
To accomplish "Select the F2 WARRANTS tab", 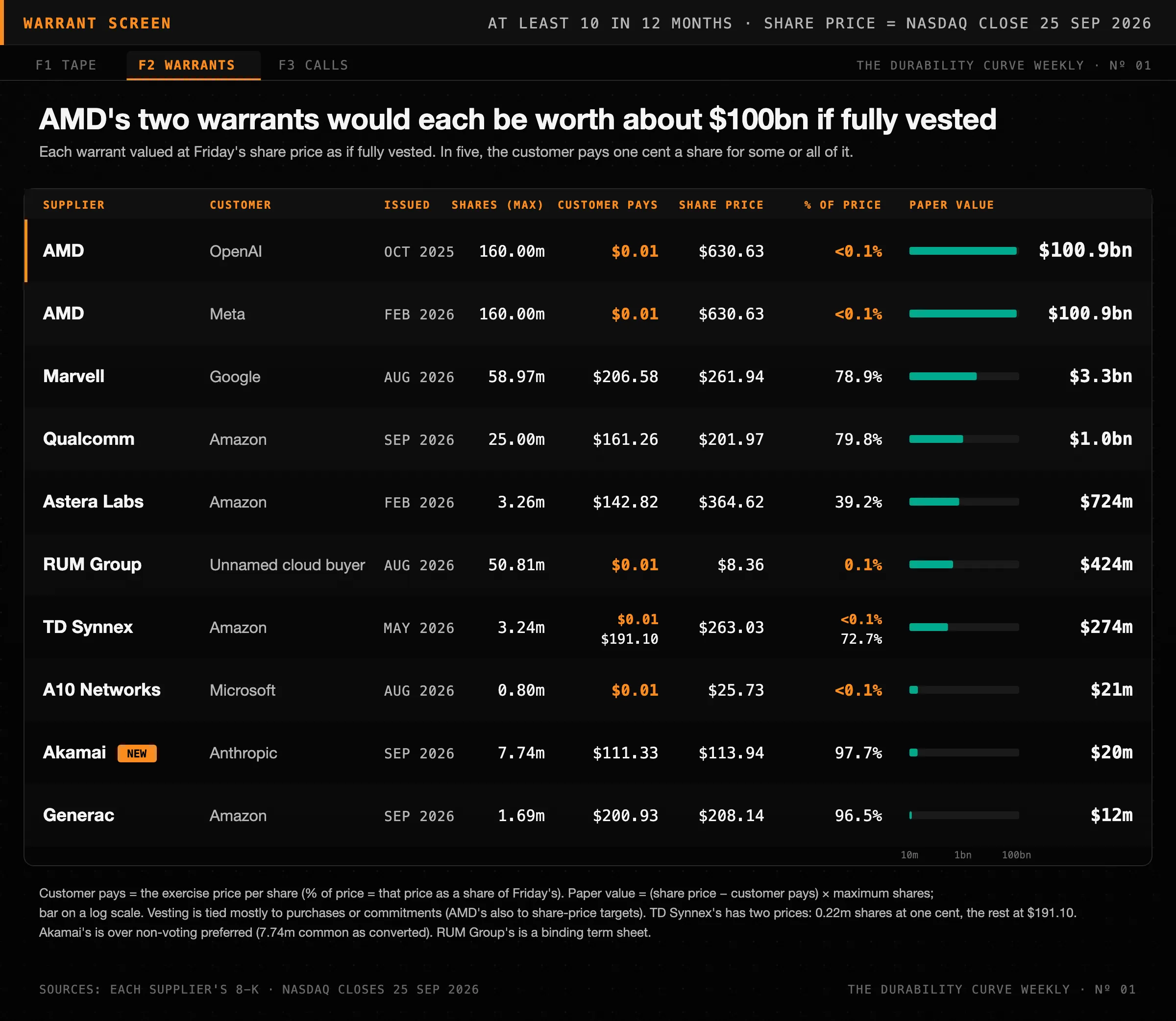I will point(193,65).
